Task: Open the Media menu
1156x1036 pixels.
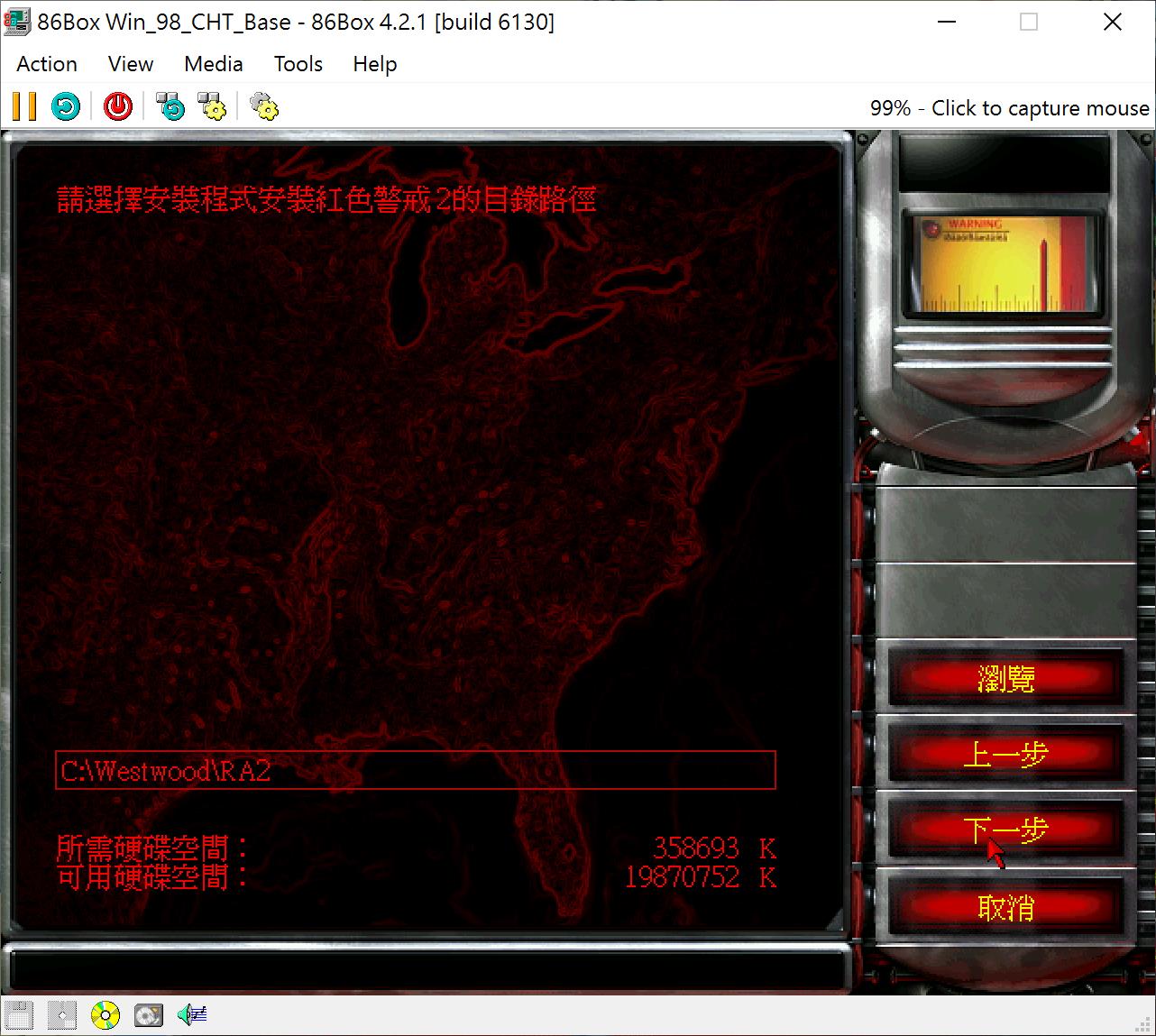Action: [x=214, y=64]
